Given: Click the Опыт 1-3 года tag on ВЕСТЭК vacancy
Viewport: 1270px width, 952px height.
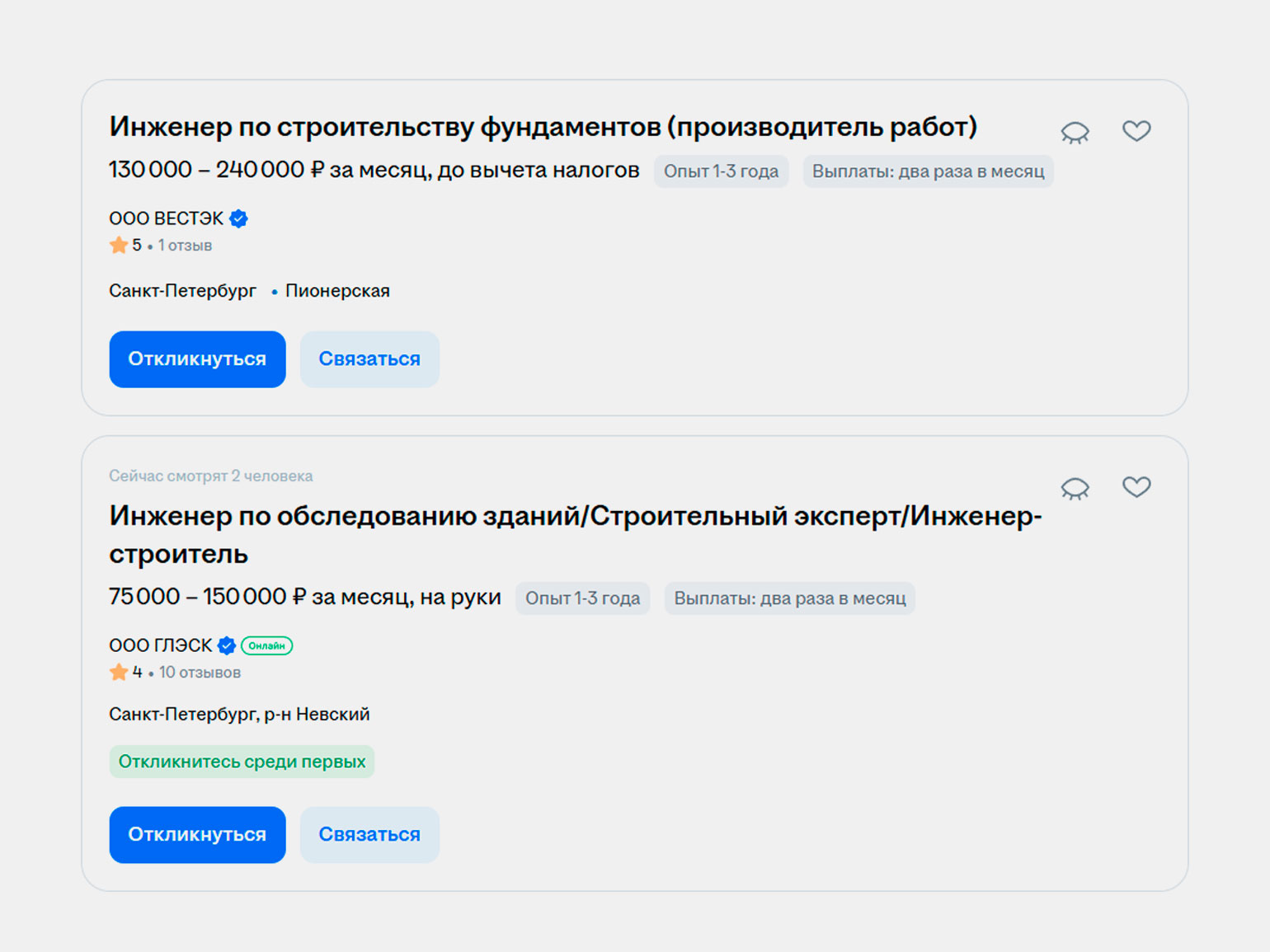Looking at the screenshot, I should tap(722, 171).
